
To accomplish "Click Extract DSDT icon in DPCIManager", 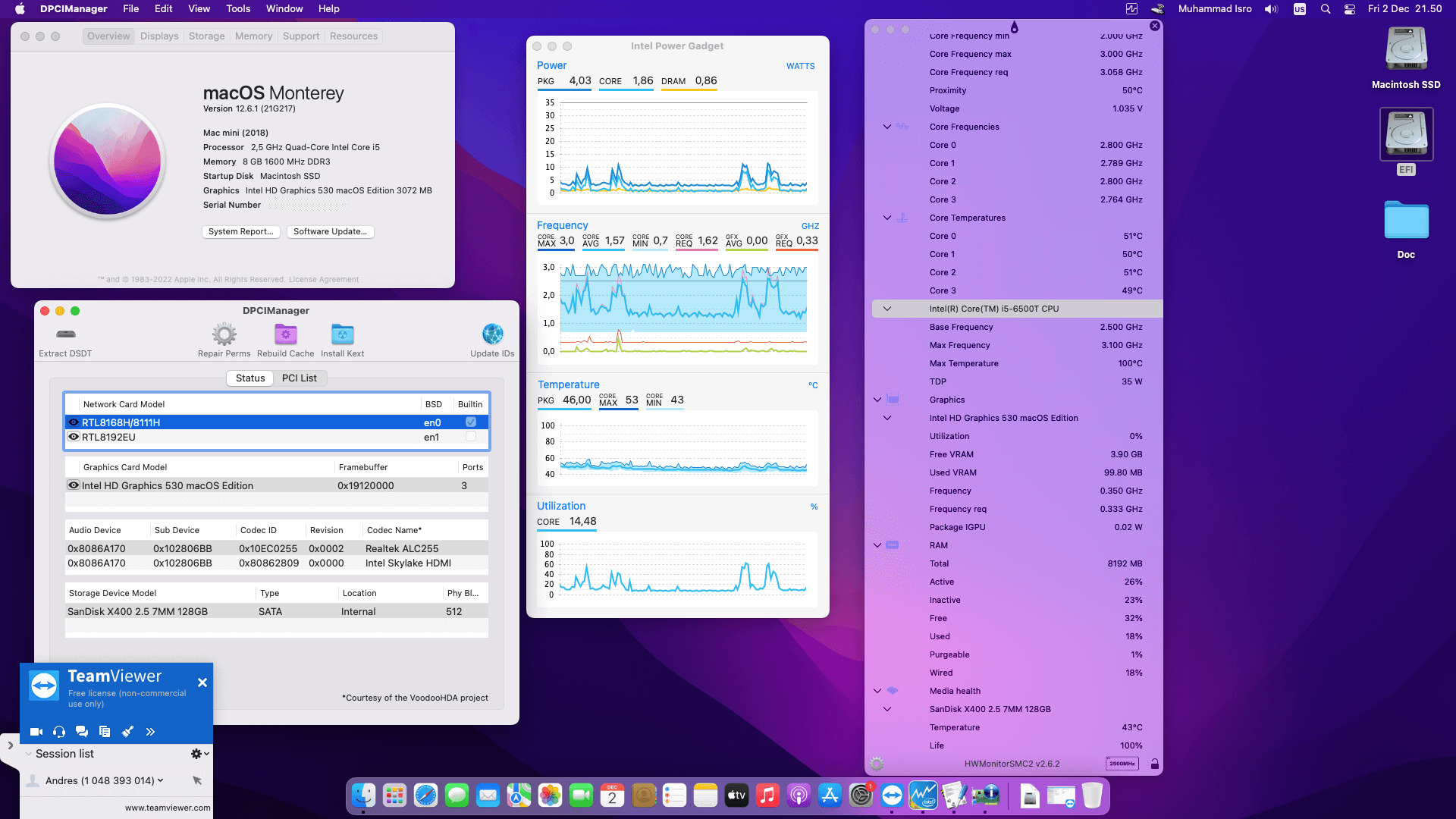I will pos(66,334).
